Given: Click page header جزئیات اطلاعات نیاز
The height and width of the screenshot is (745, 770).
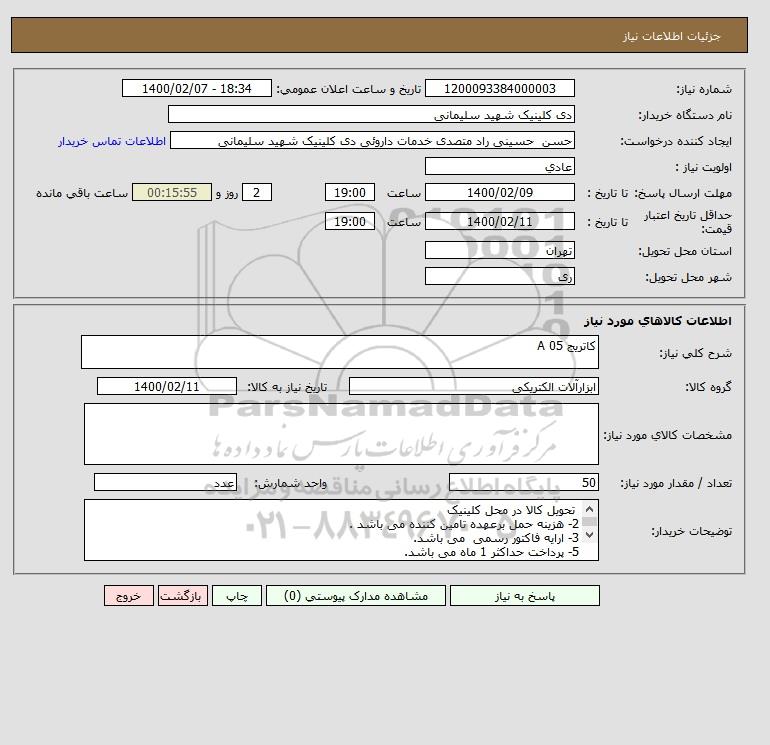Looking at the screenshot, I should coord(671,36).
